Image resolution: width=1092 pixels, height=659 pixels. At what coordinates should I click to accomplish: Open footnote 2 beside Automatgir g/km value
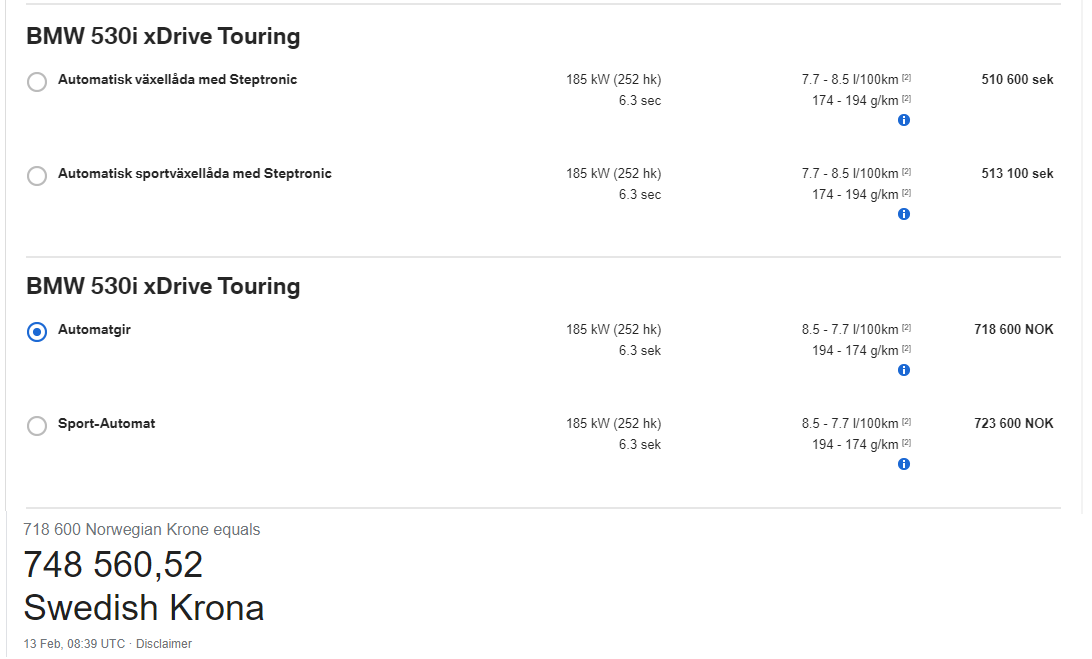(x=906, y=349)
